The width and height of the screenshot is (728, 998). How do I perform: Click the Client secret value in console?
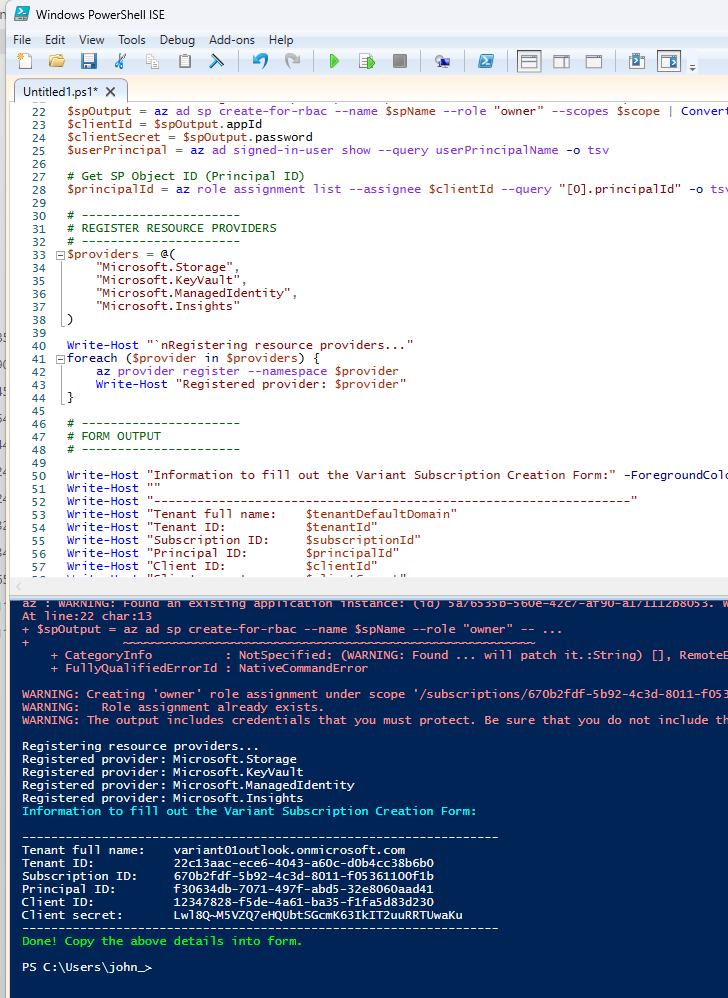tap(318, 915)
